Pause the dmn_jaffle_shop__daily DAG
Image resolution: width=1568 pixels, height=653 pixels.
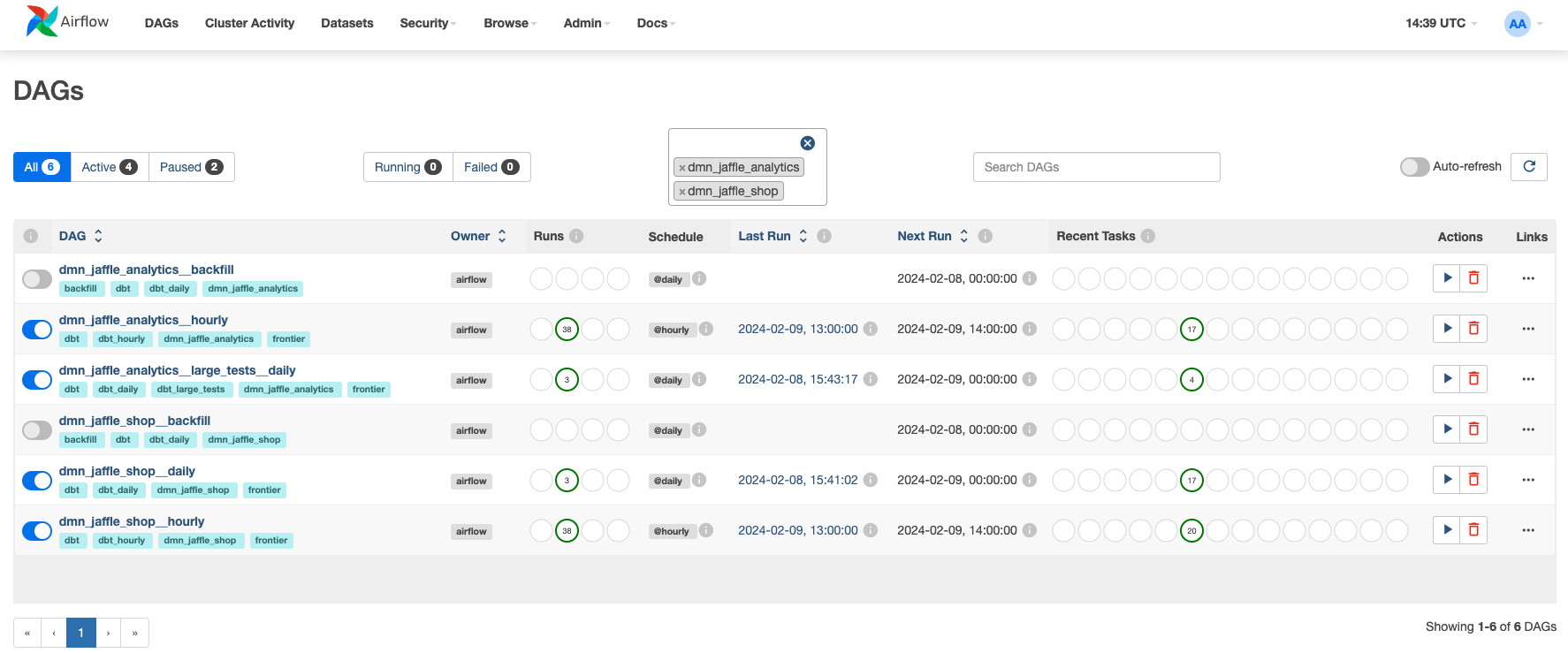(37, 481)
